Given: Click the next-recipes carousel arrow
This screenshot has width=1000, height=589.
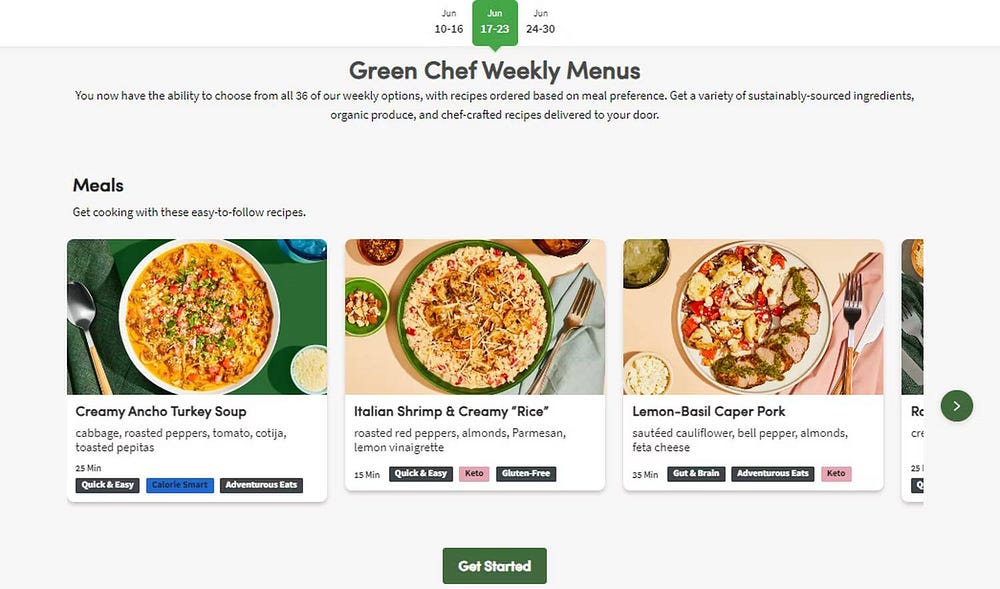Looking at the screenshot, I should click(956, 406).
